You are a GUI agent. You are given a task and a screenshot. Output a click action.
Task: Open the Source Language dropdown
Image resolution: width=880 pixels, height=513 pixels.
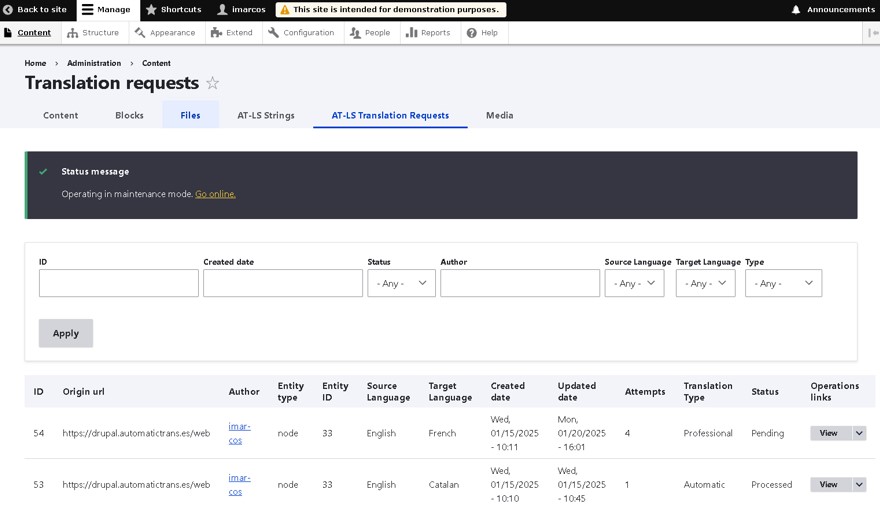point(634,283)
